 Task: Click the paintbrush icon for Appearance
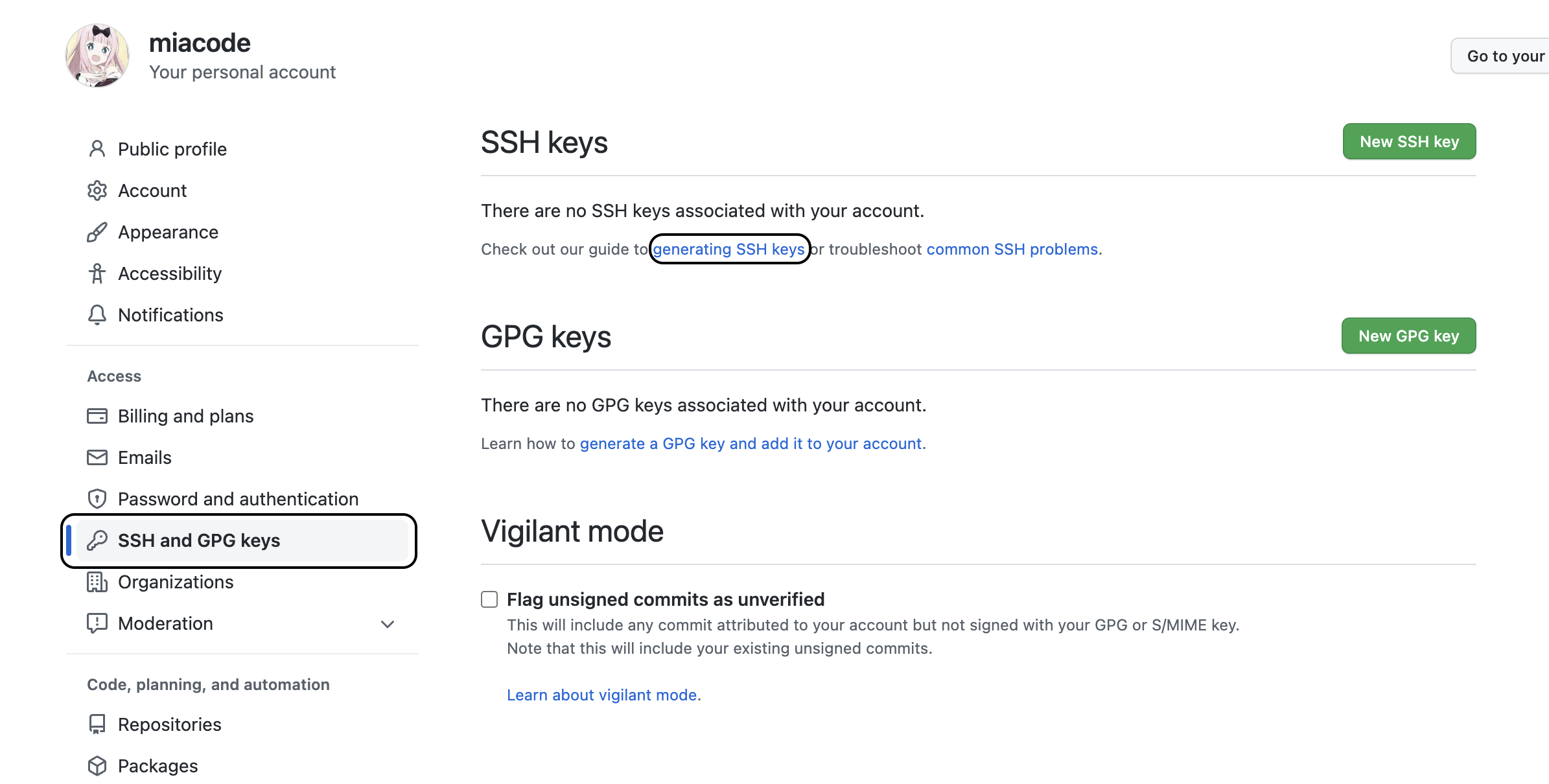[97, 232]
